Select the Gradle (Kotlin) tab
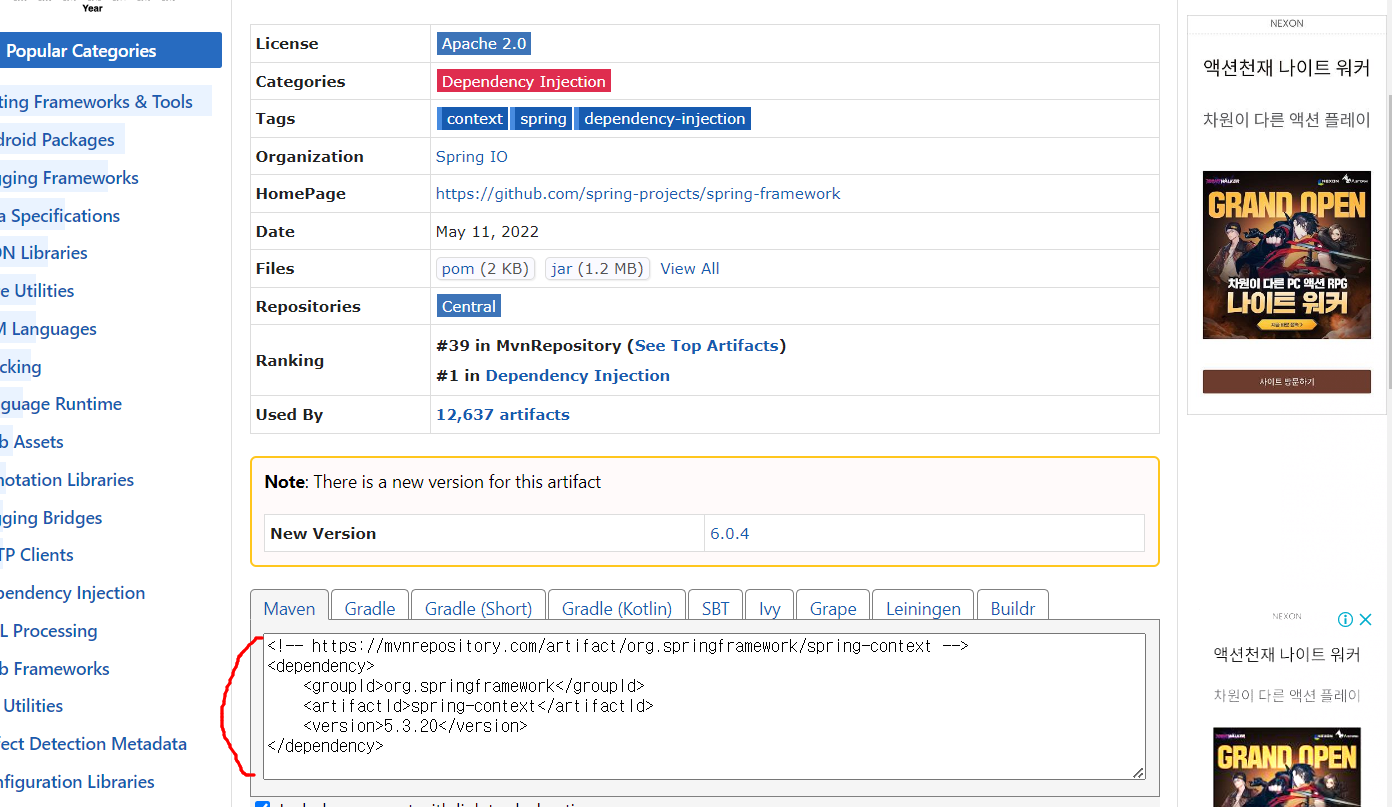This screenshot has width=1392, height=807. coord(616,608)
